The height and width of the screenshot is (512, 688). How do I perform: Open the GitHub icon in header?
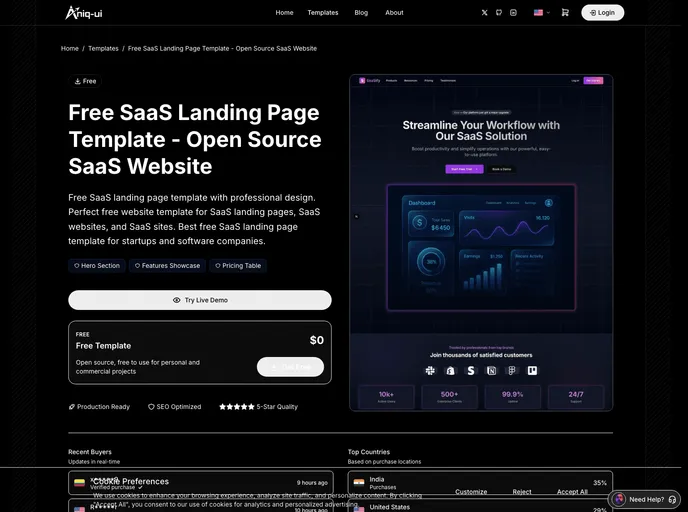499,13
